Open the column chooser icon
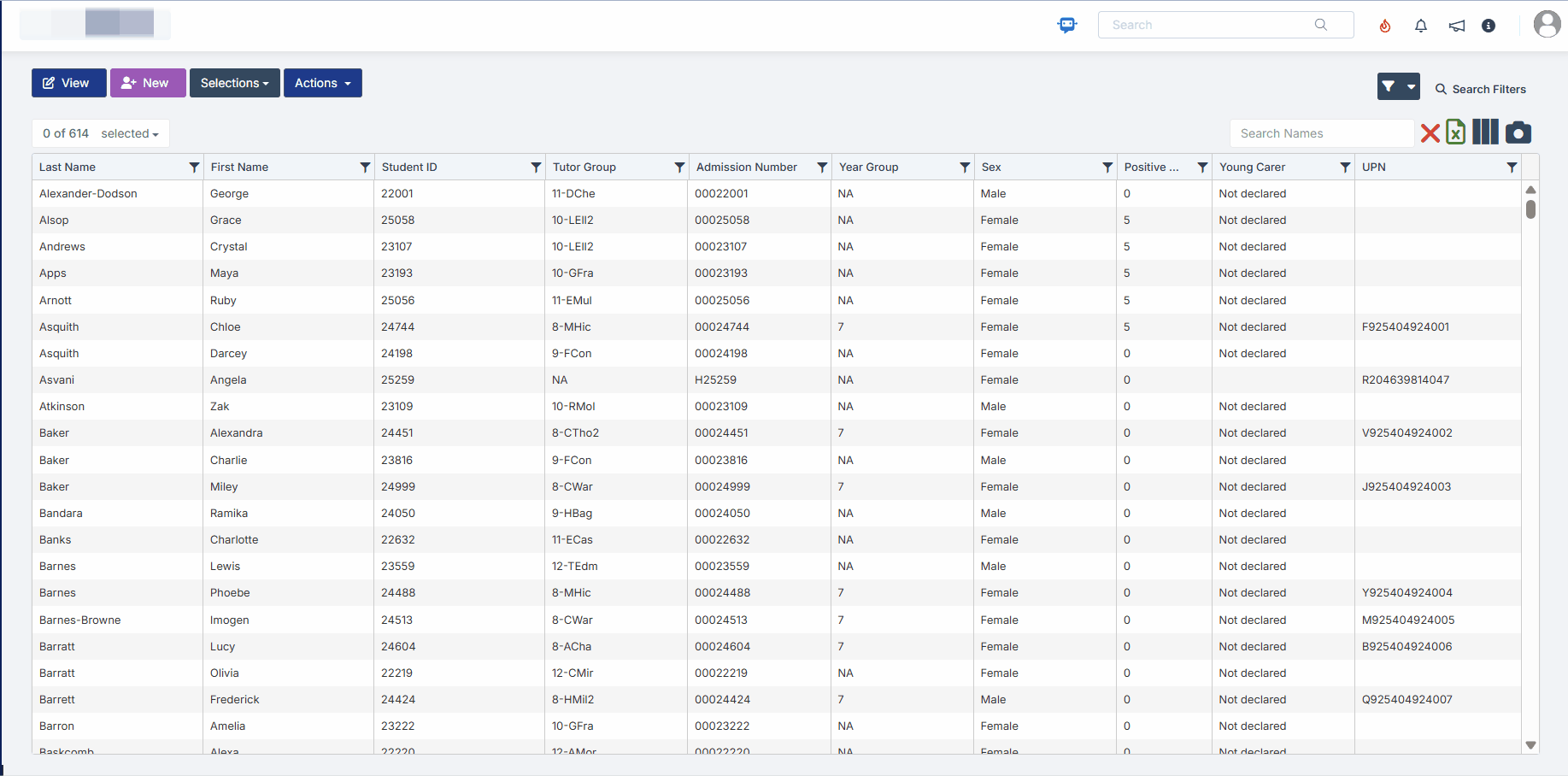The image size is (1568, 776). [x=1485, y=132]
